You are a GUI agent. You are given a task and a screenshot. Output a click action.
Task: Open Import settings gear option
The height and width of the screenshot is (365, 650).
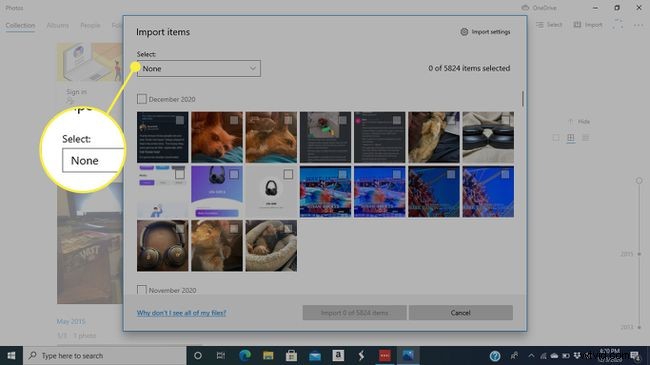coord(485,32)
